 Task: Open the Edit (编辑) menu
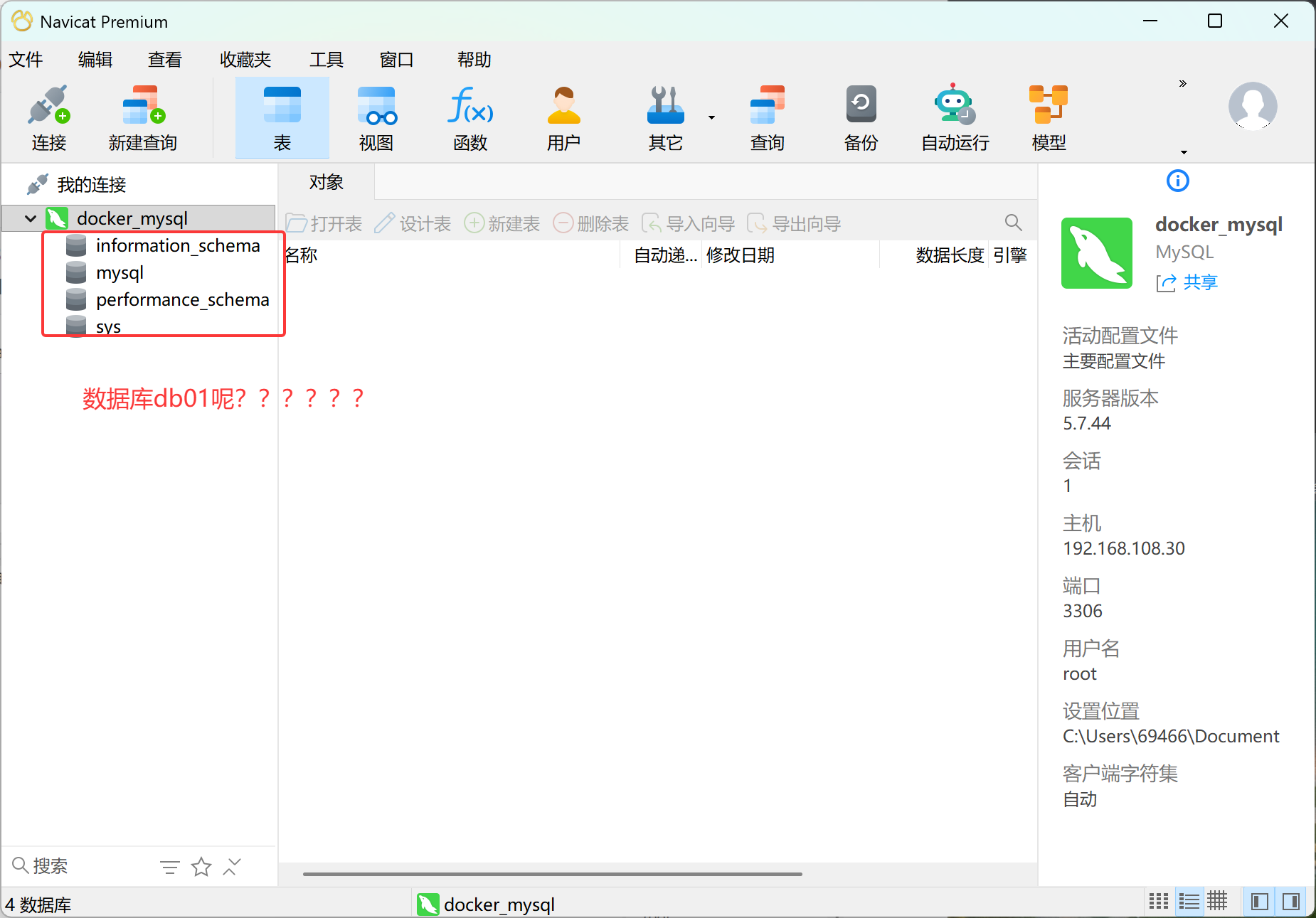click(x=95, y=60)
